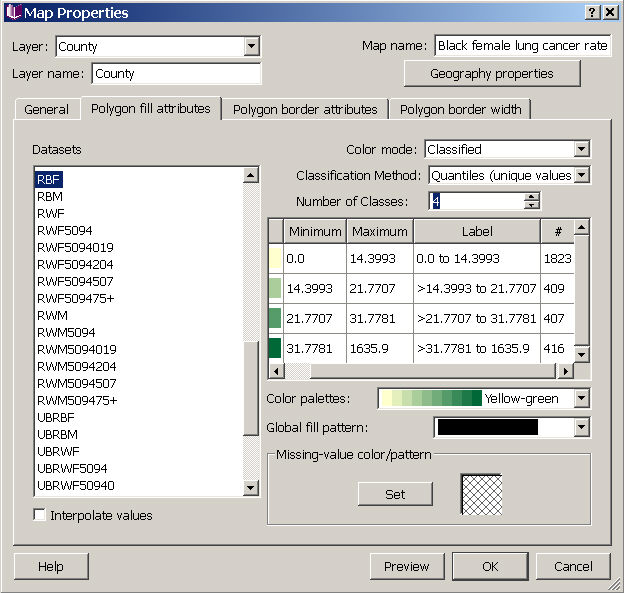Click the Geography properties button
Image resolution: width=624 pixels, height=593 pixels.
(x=491, y=74)
